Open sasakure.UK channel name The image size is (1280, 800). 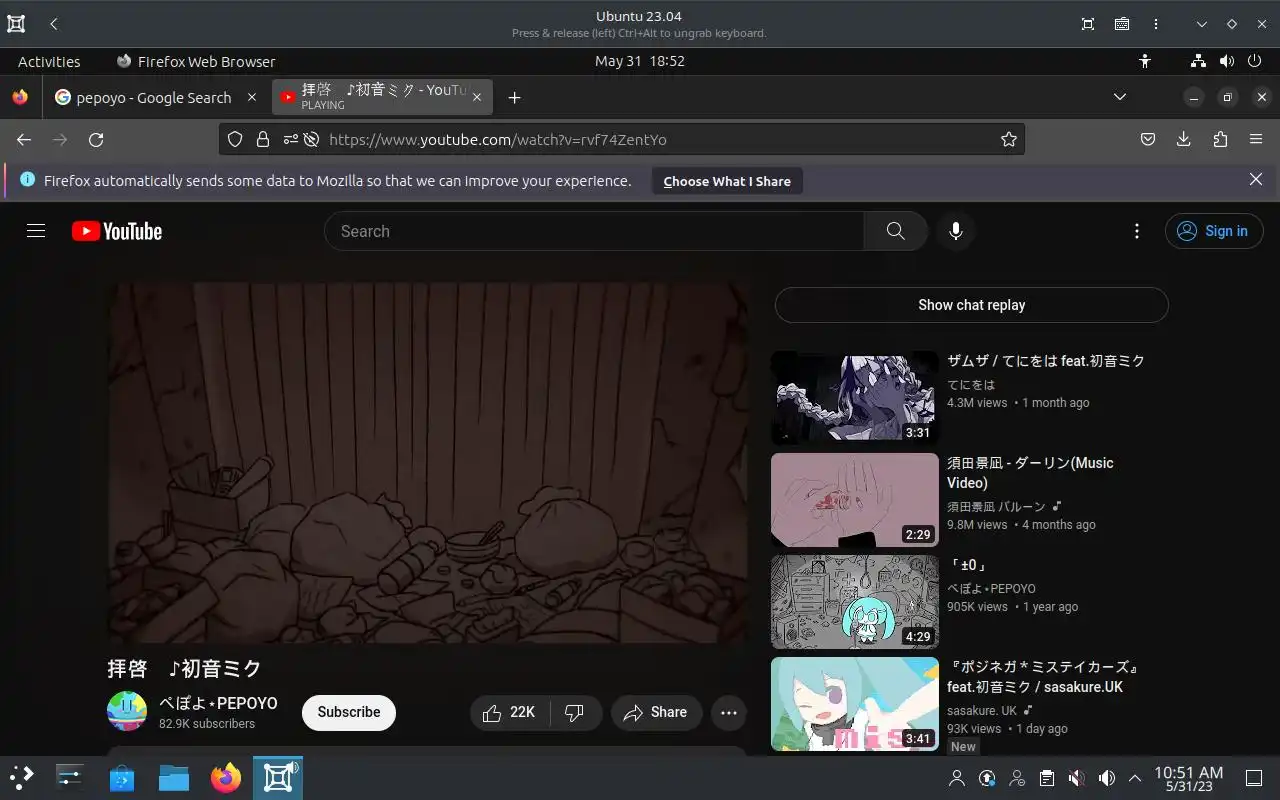(x=982, y=711)
